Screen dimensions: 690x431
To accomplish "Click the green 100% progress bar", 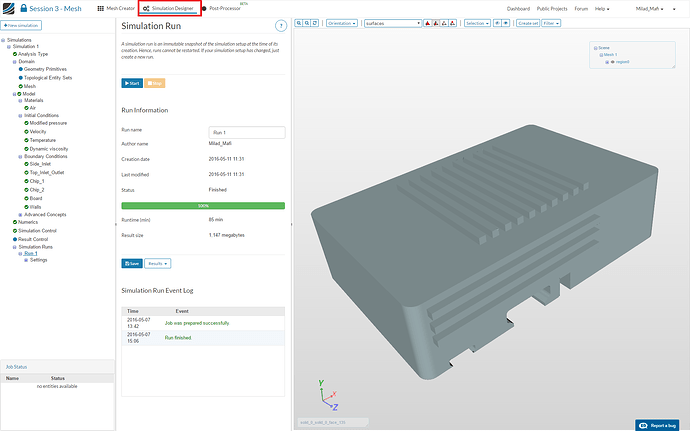I will click(x=203, y=204).
